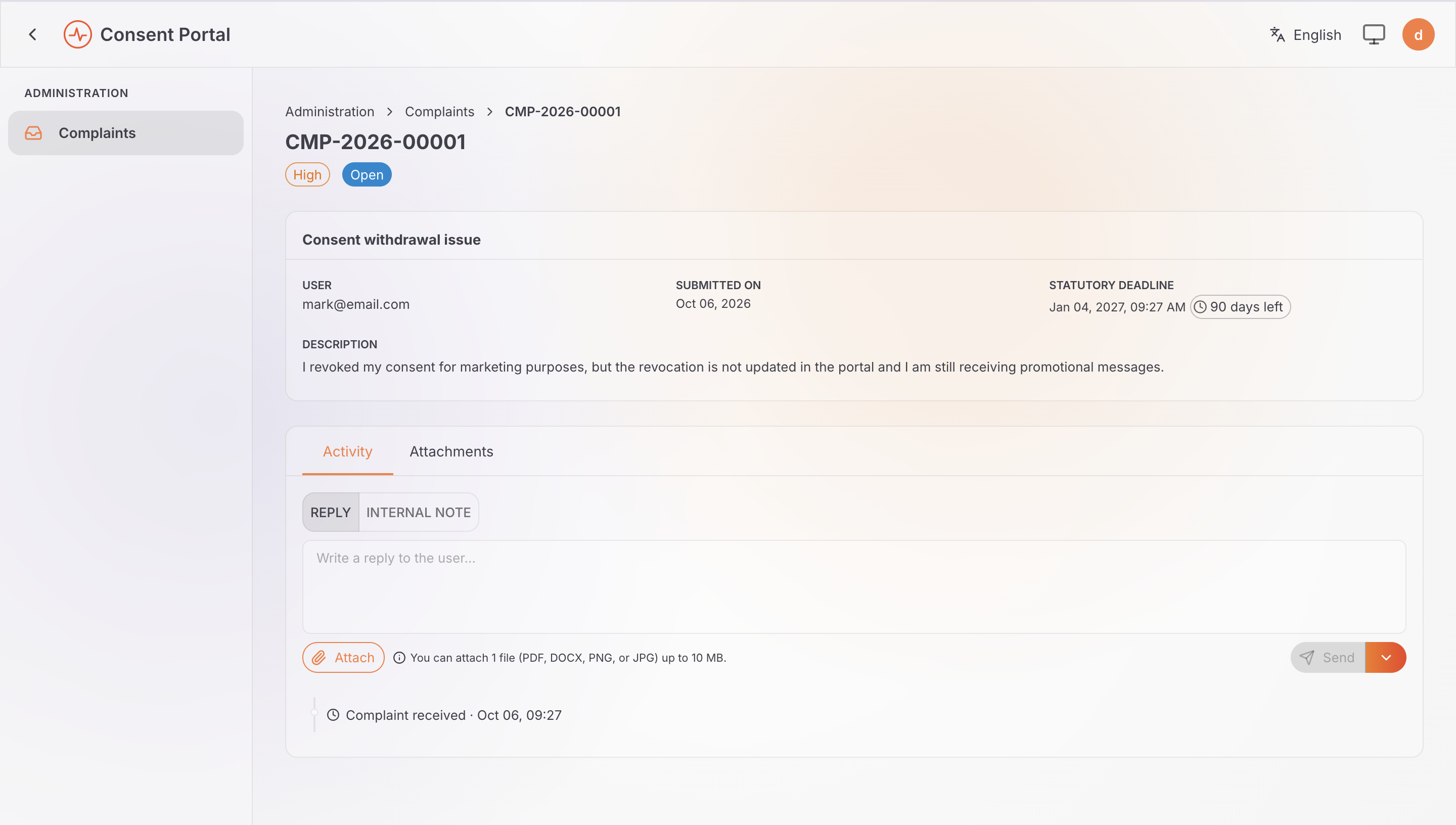This screenshot has width=1456, height=825.
Task: Click the Consent Portal pulse logo
Action: click(x=78, y=34)
